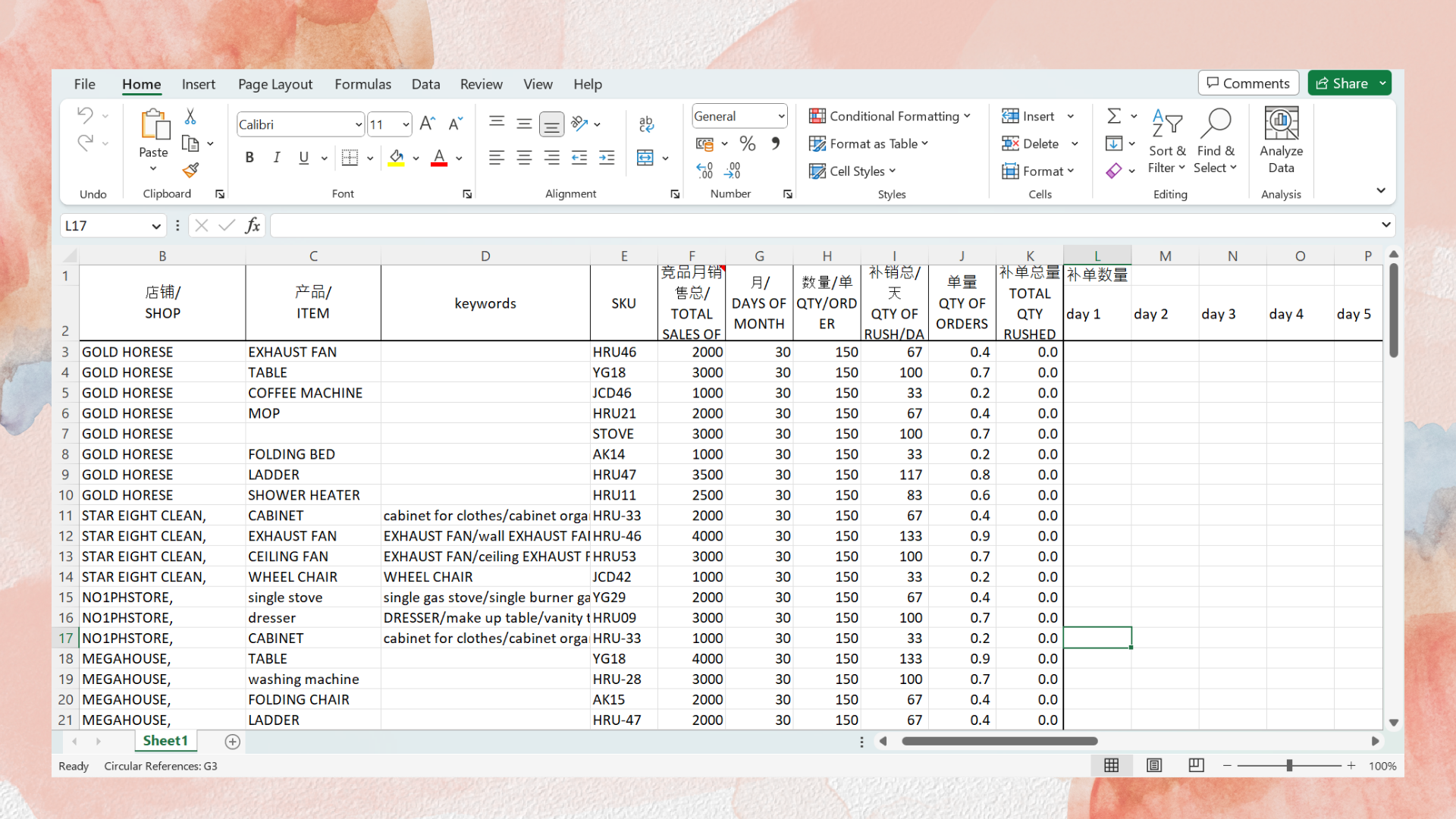
Task: Open the Sort & Filter menu
Action: click(x=1167, y=141)
